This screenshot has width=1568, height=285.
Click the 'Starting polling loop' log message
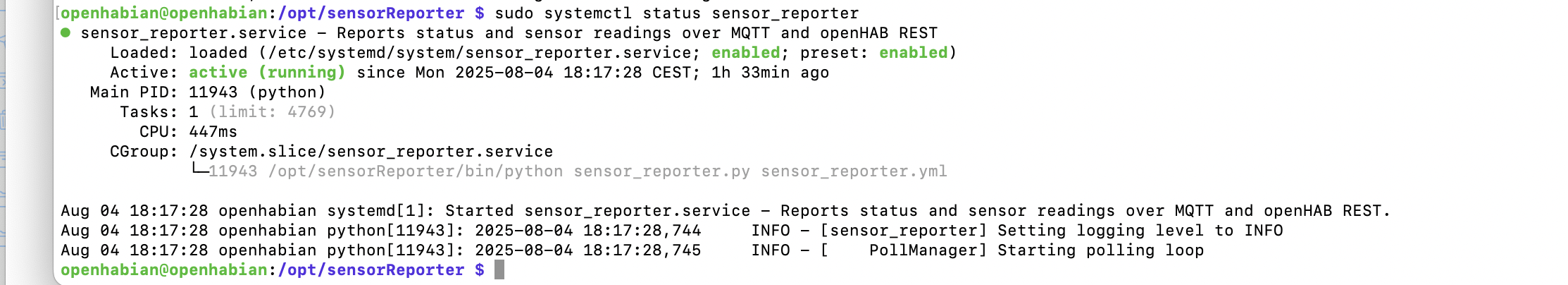pyautogui.click(x=1101, y=250)
